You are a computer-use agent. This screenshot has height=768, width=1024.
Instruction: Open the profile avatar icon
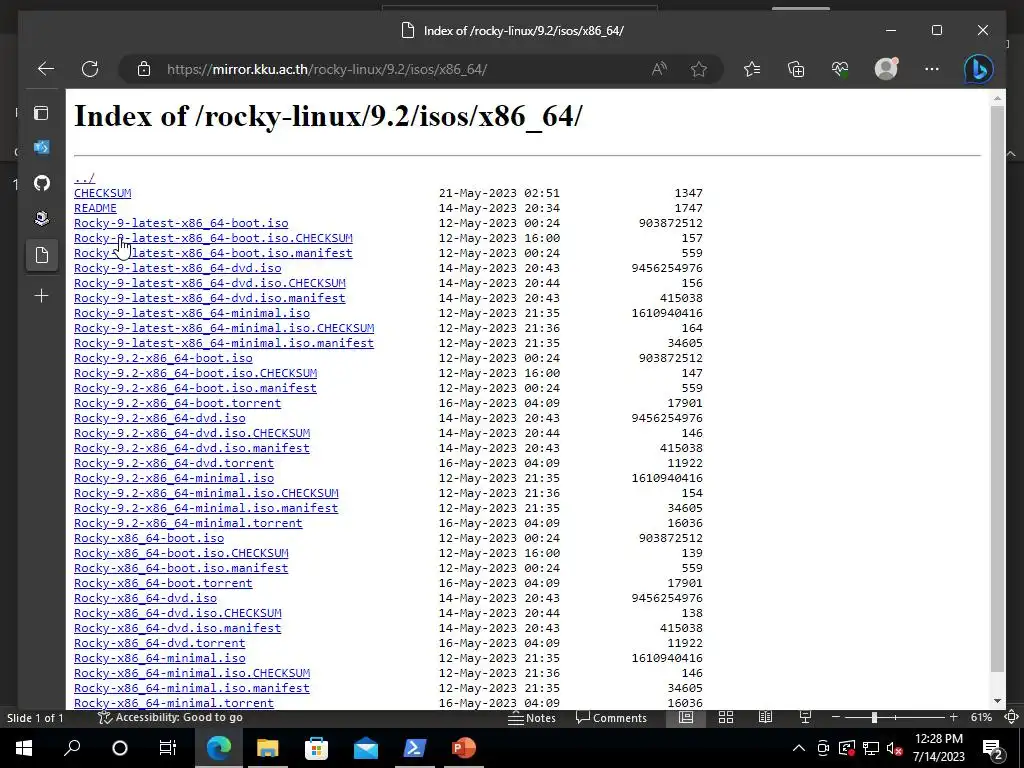point(886,69)
